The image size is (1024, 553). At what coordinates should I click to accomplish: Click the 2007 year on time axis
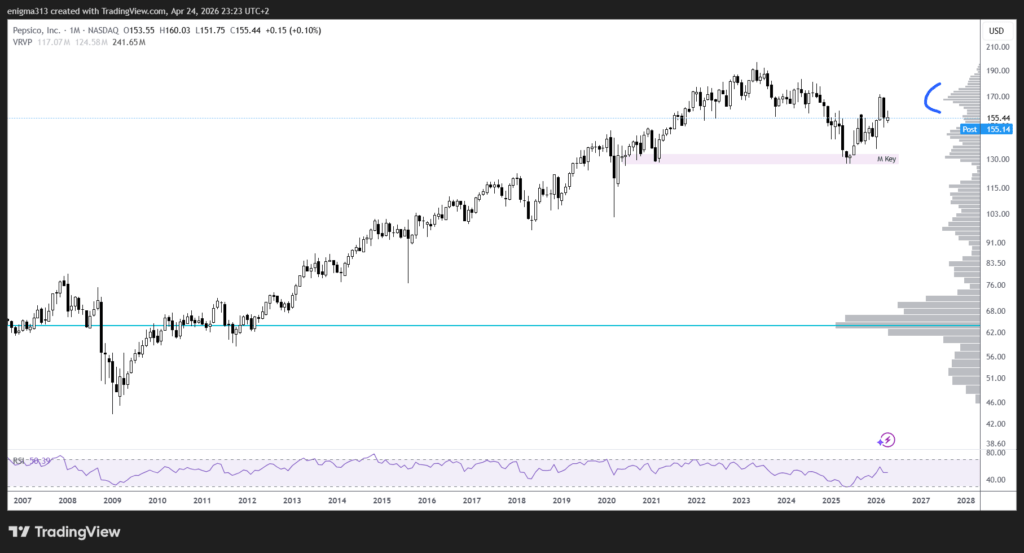coord(22,501)
